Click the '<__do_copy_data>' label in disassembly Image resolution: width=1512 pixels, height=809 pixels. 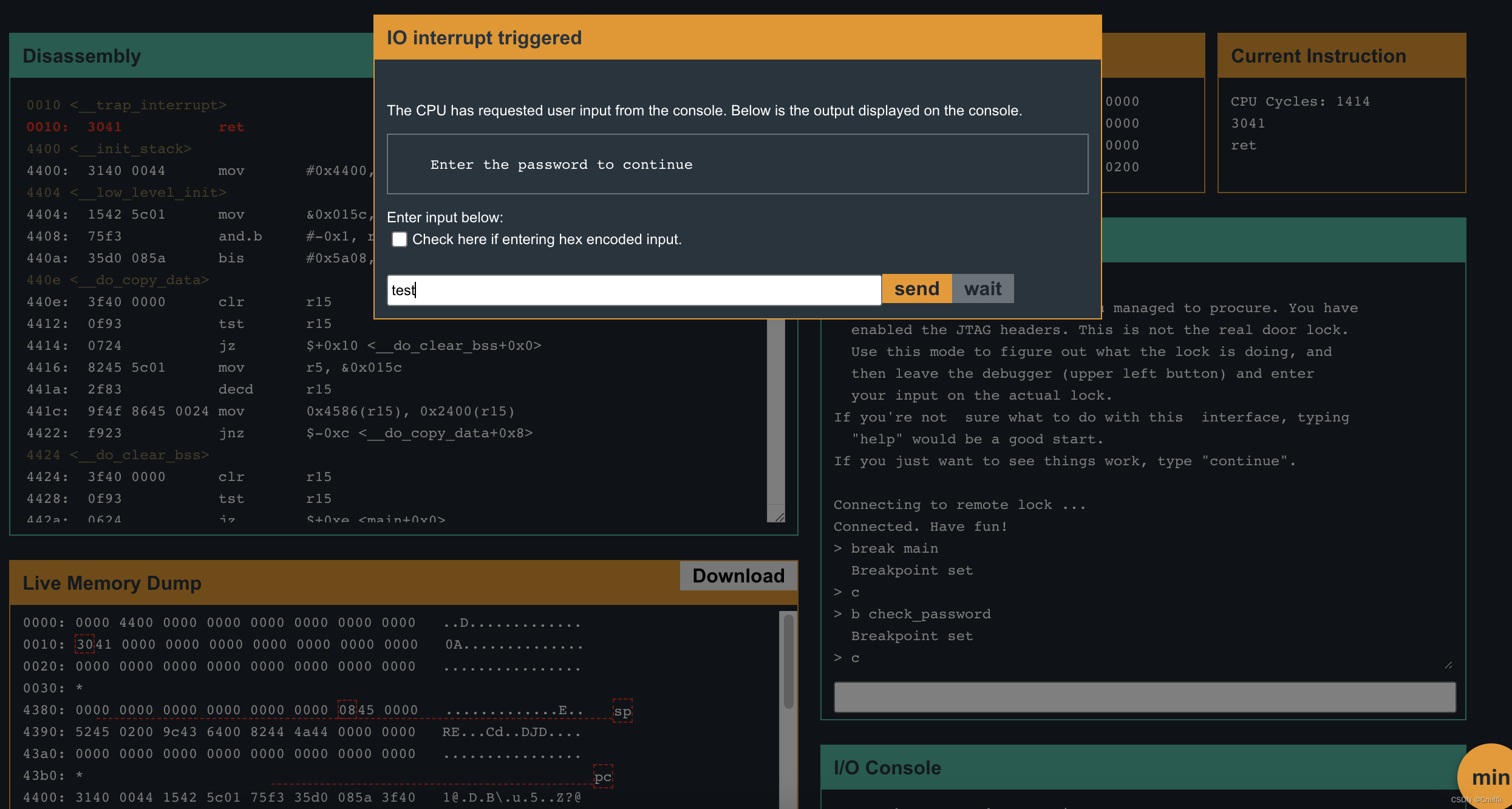point(139,280)
